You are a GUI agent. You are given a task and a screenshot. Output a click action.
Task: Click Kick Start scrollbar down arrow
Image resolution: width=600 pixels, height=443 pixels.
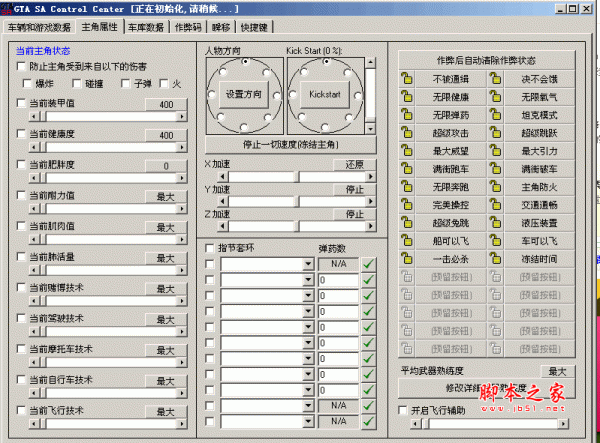pyautogui.click(x=370, y=129)
